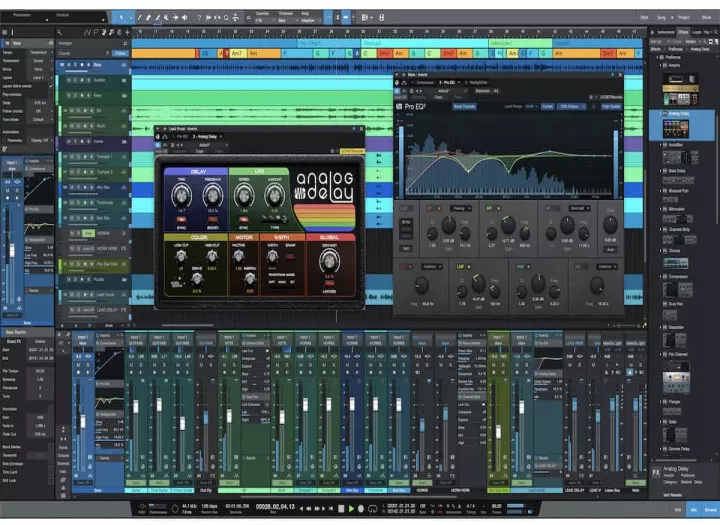Expand the Beat Delay entry in browser
The height and width of the screenshot is (525, 720).
coord(660,170)
